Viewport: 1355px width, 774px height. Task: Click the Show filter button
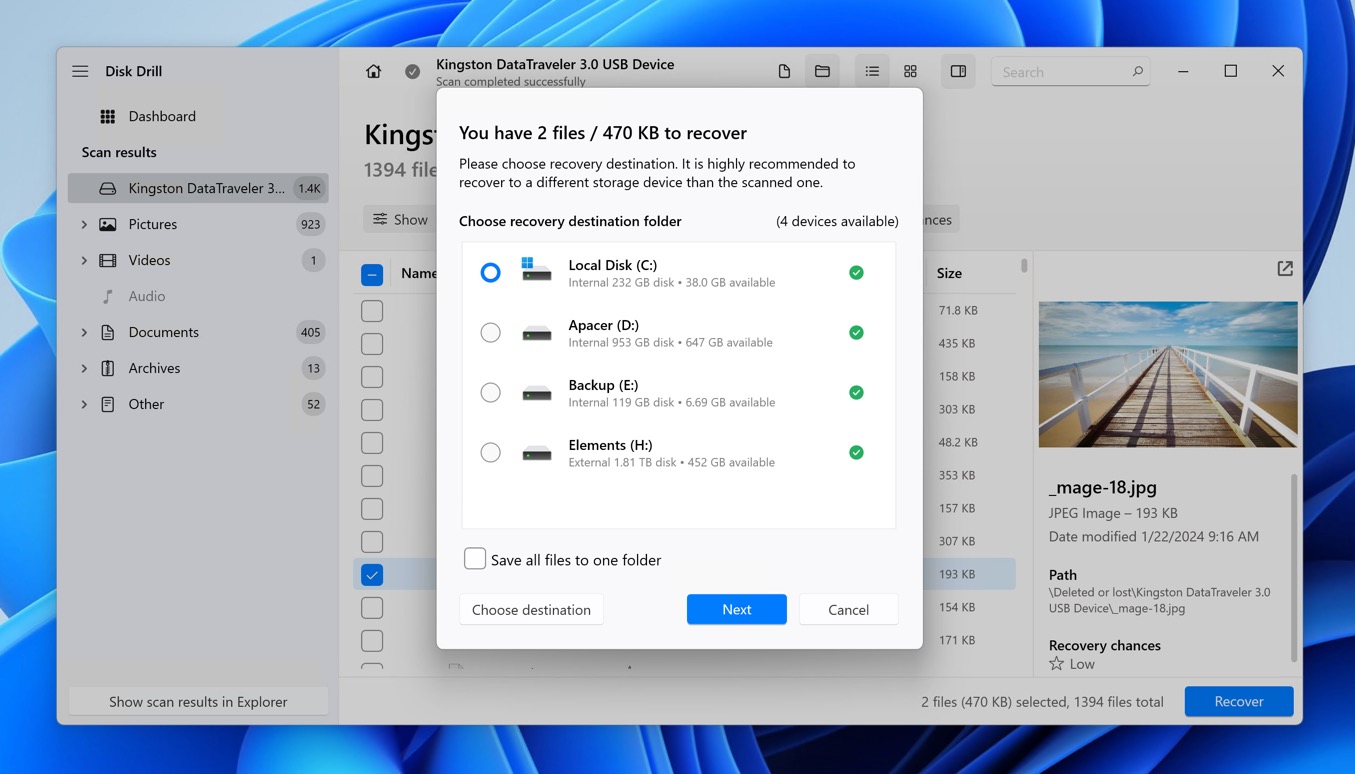pyautogui.click(x=400, y=219)
